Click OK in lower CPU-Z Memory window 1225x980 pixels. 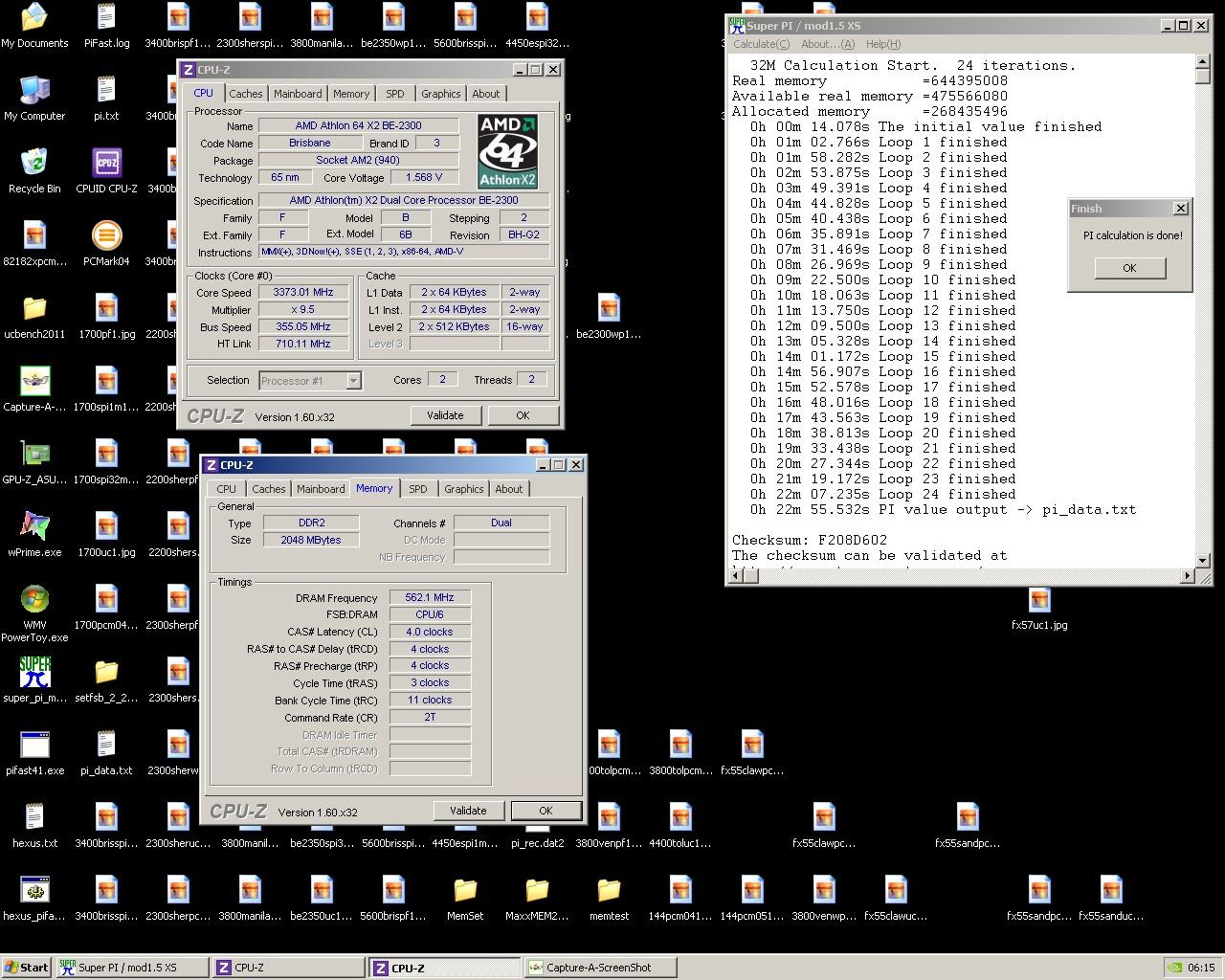pos(546,811)
